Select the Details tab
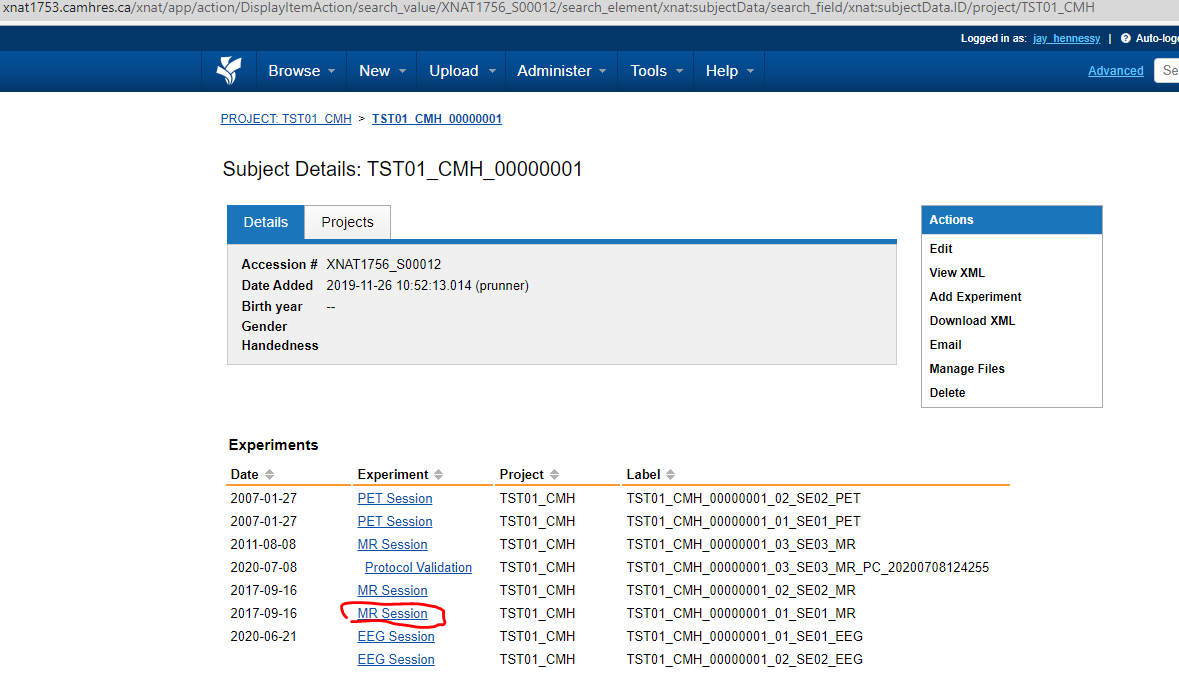 (266, 222)
